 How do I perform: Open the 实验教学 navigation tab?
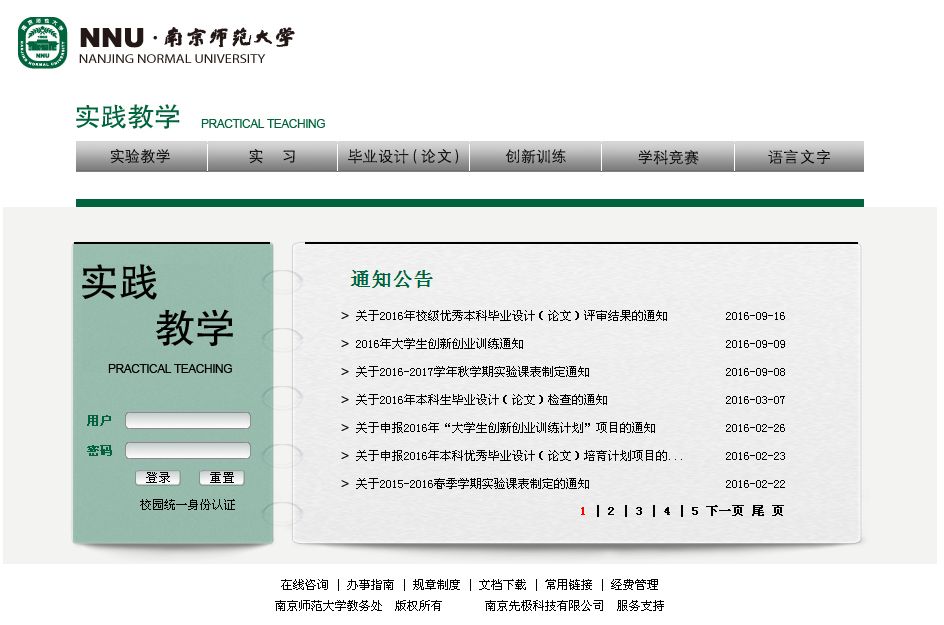[140, 157]
